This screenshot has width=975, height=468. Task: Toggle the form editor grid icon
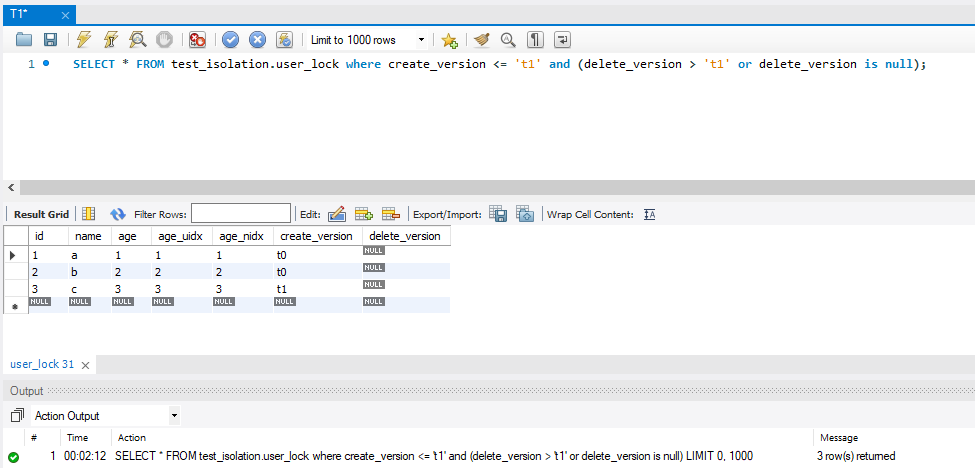(89, 214)
